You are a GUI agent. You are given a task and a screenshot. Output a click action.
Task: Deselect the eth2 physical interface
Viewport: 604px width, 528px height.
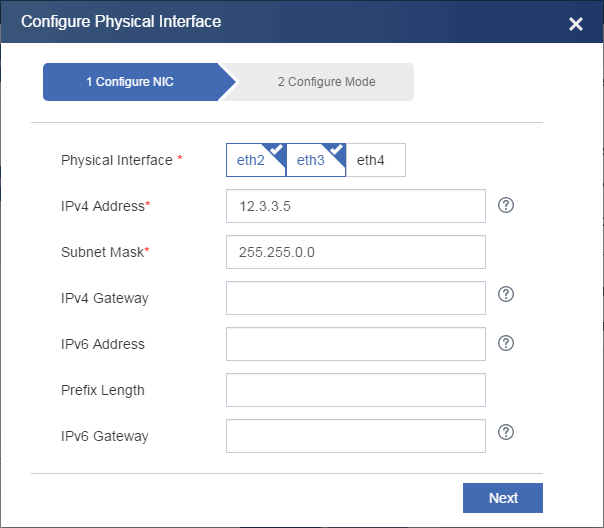256,160
